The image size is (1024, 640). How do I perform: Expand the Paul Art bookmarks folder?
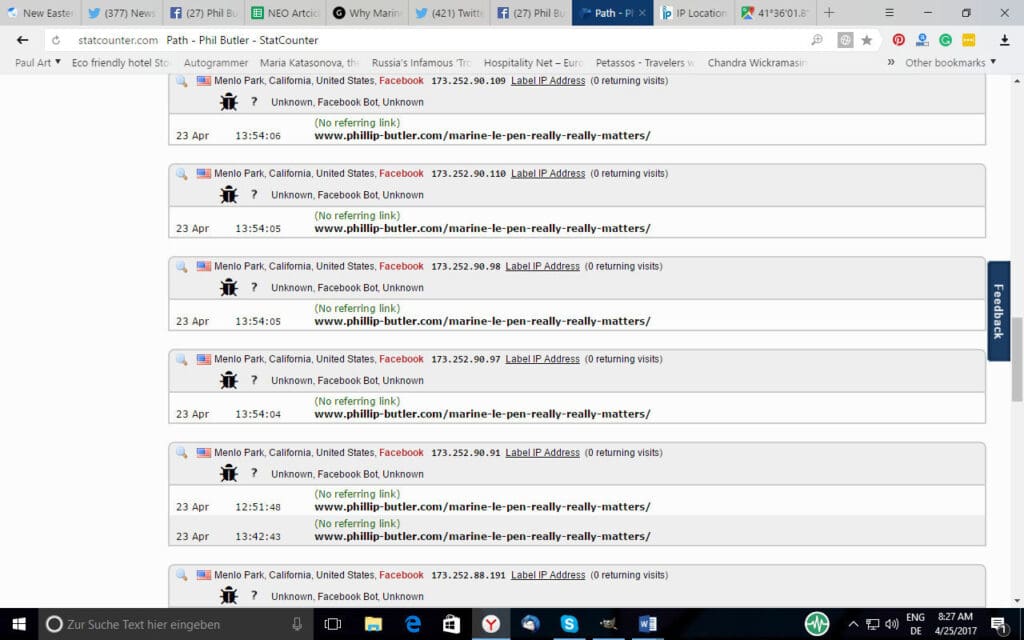[38, 62]
